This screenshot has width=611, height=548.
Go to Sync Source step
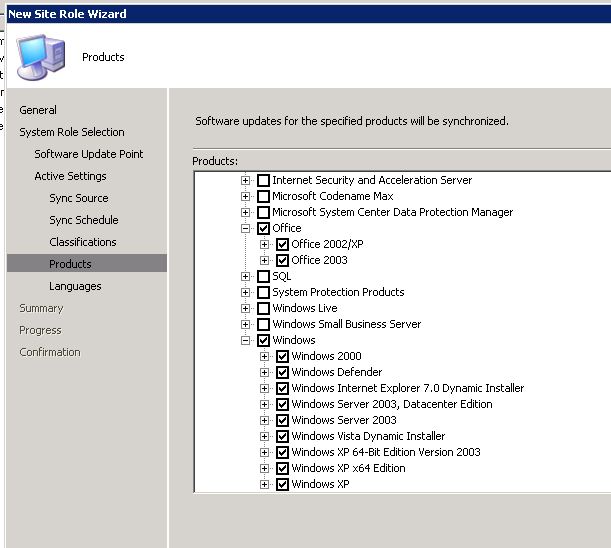(x=79, y=198)
